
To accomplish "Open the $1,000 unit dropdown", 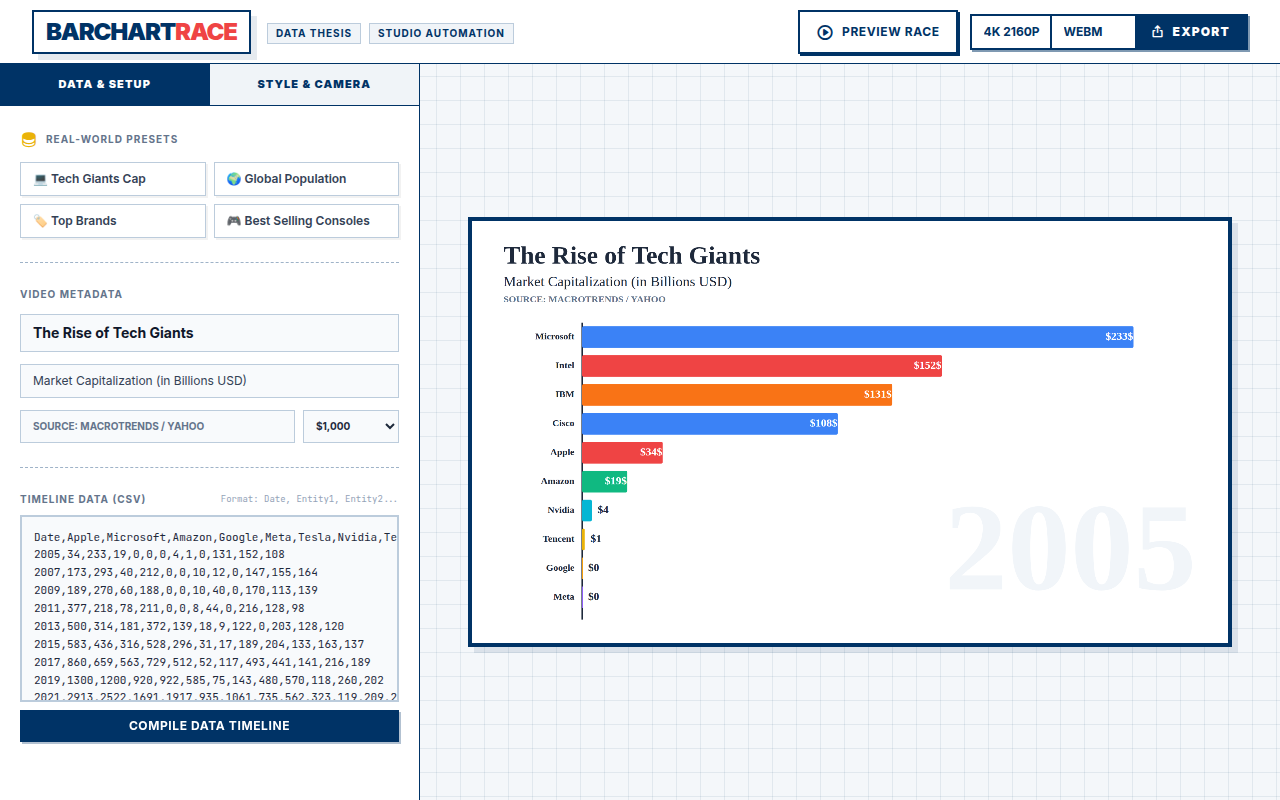I will click(x=351, y=426).
